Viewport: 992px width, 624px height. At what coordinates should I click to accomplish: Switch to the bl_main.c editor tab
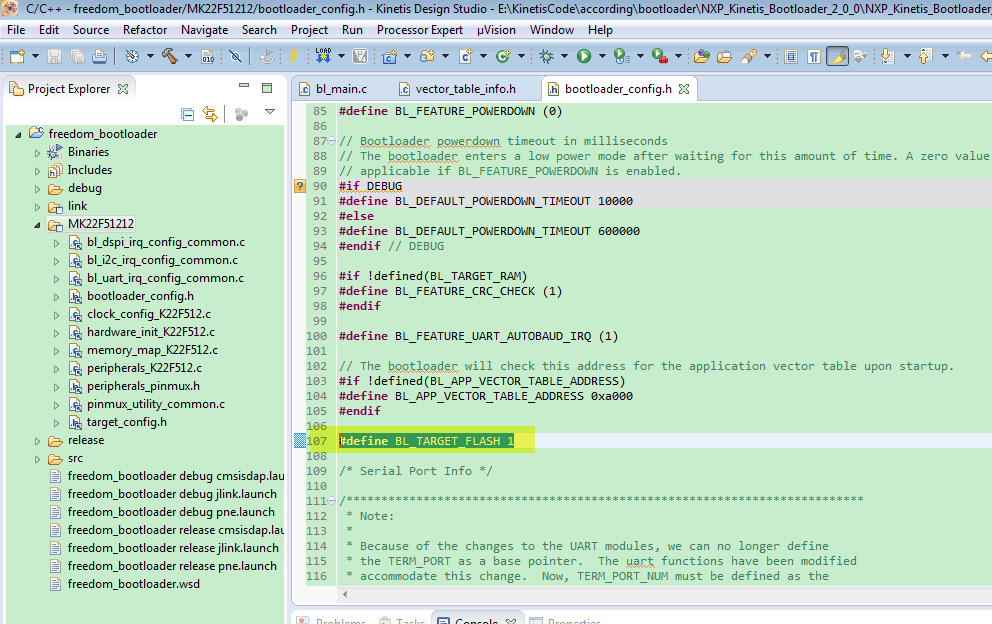click(x=341, y=89)
